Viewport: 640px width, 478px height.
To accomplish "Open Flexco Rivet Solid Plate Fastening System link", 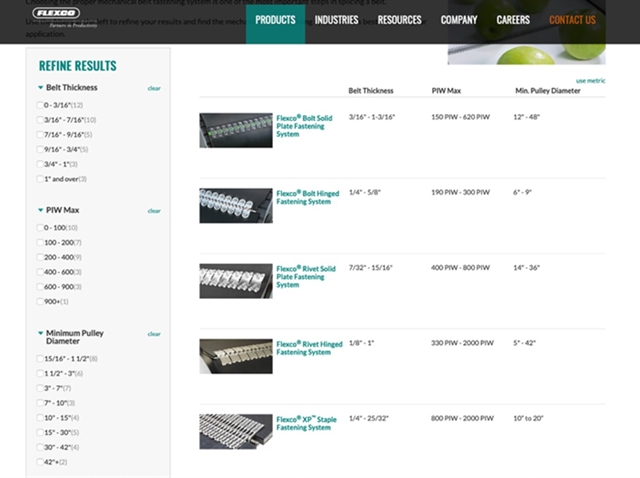I will 306,276.
